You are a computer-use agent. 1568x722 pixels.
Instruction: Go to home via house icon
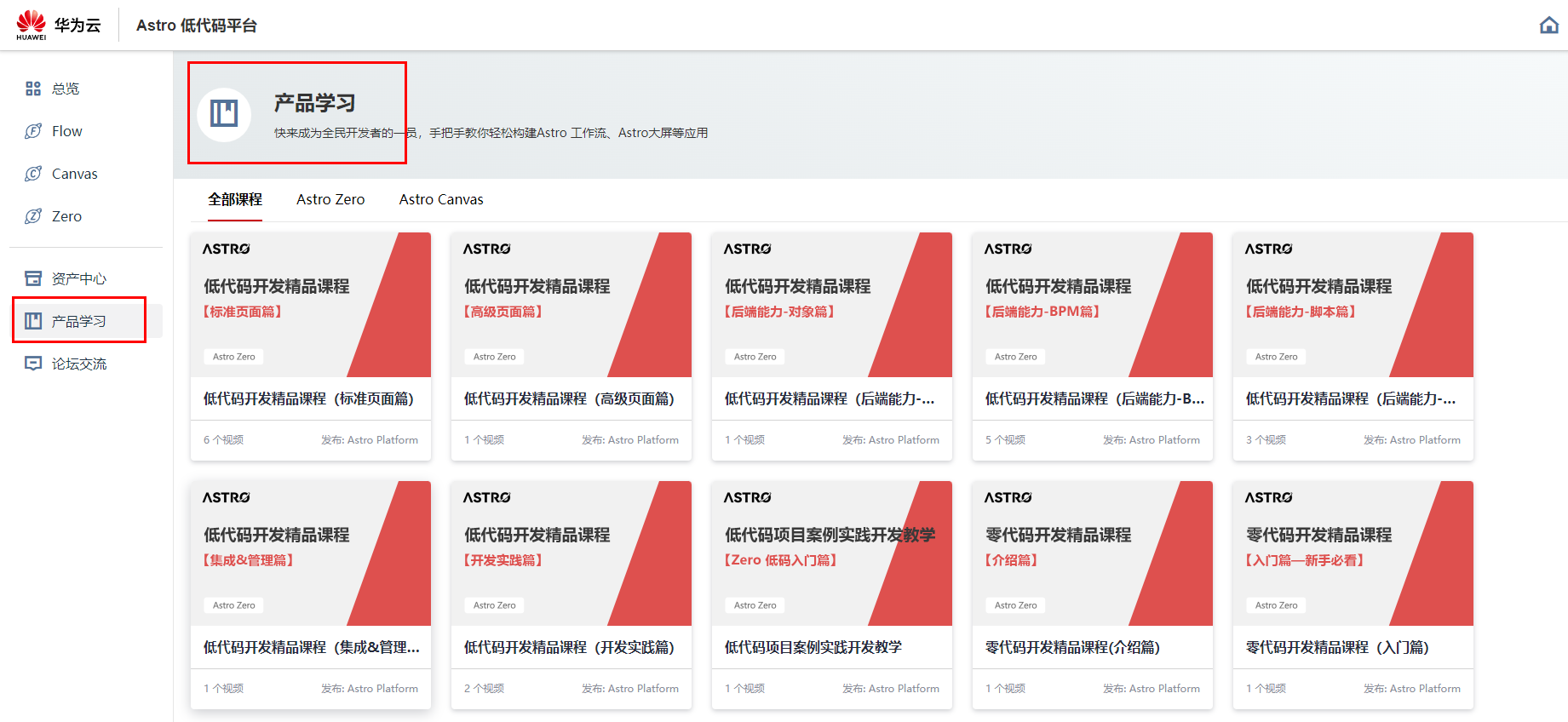tap(1549, 26)
